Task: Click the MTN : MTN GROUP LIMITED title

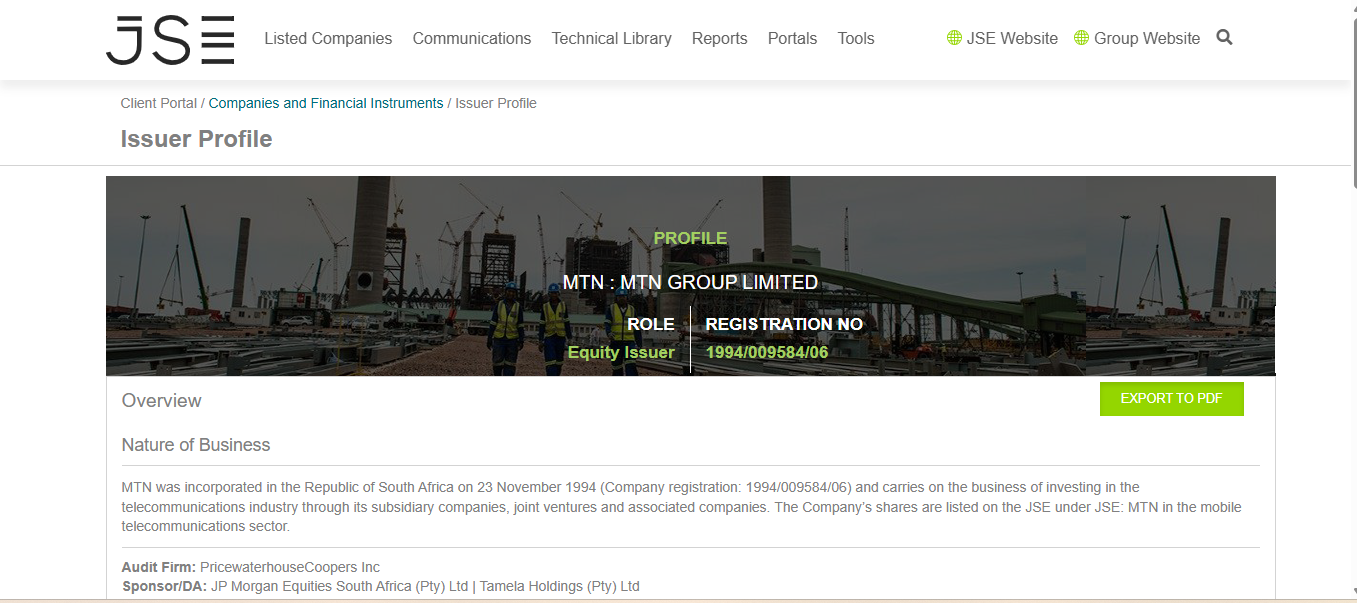Action: pyautogui.click(x=690, y=283)
